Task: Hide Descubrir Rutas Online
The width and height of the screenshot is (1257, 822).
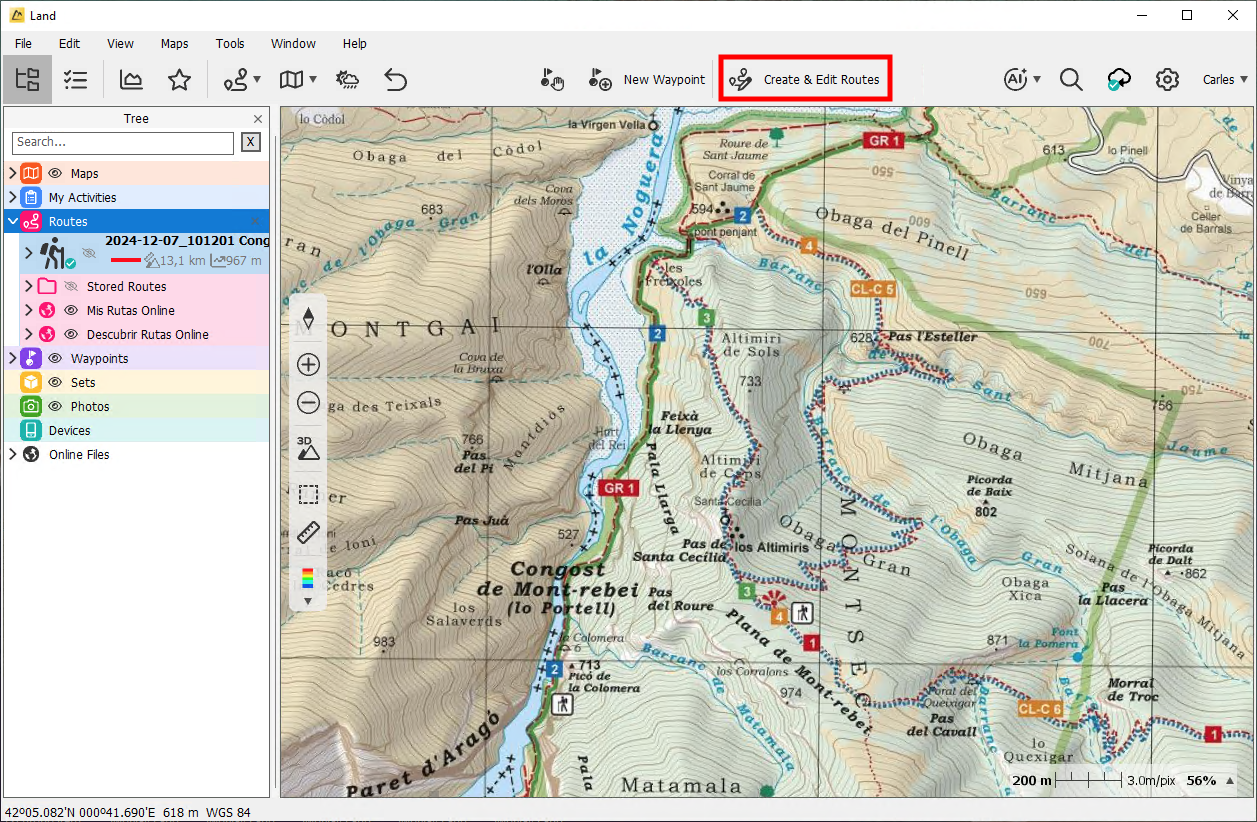Action: coord(70,335)
